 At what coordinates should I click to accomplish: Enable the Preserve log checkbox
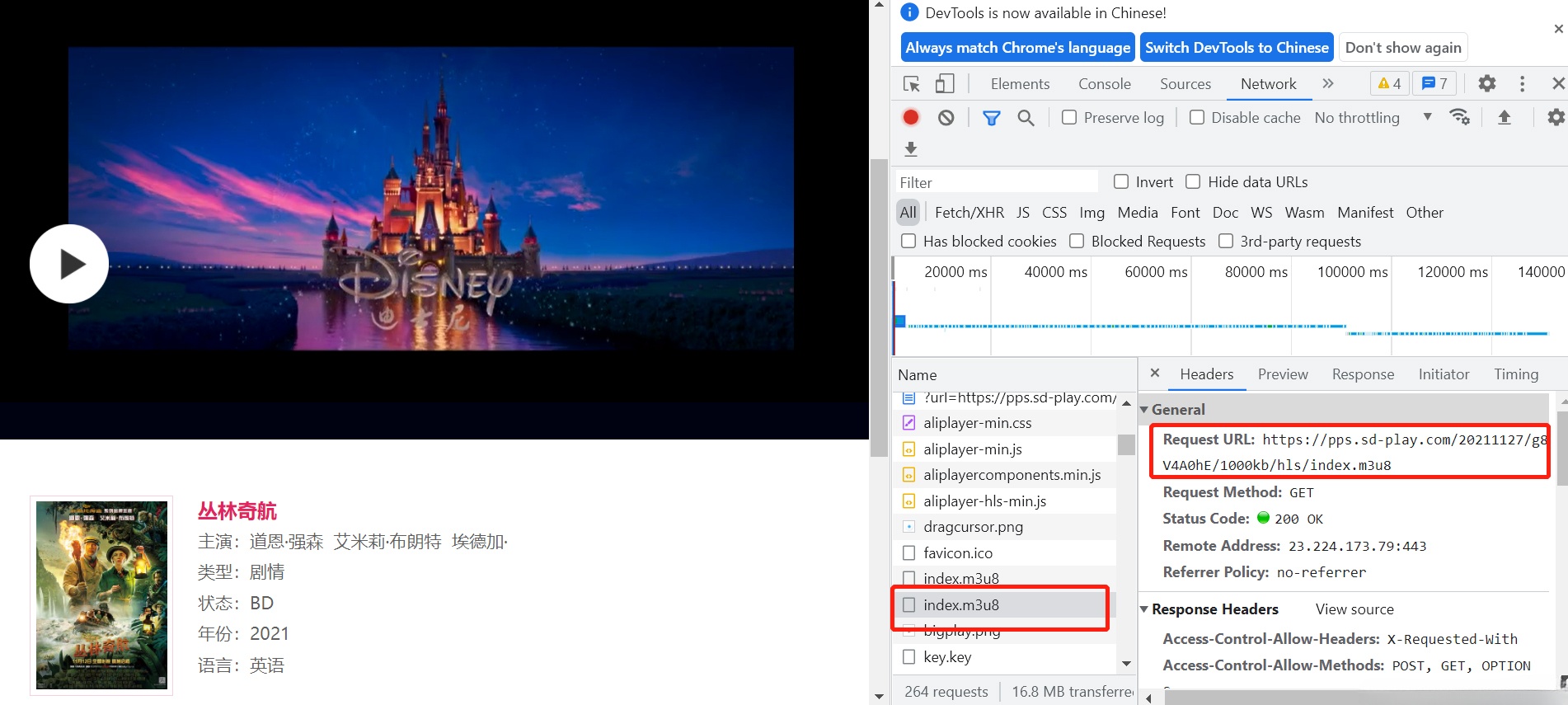(x=1069, y=118)
